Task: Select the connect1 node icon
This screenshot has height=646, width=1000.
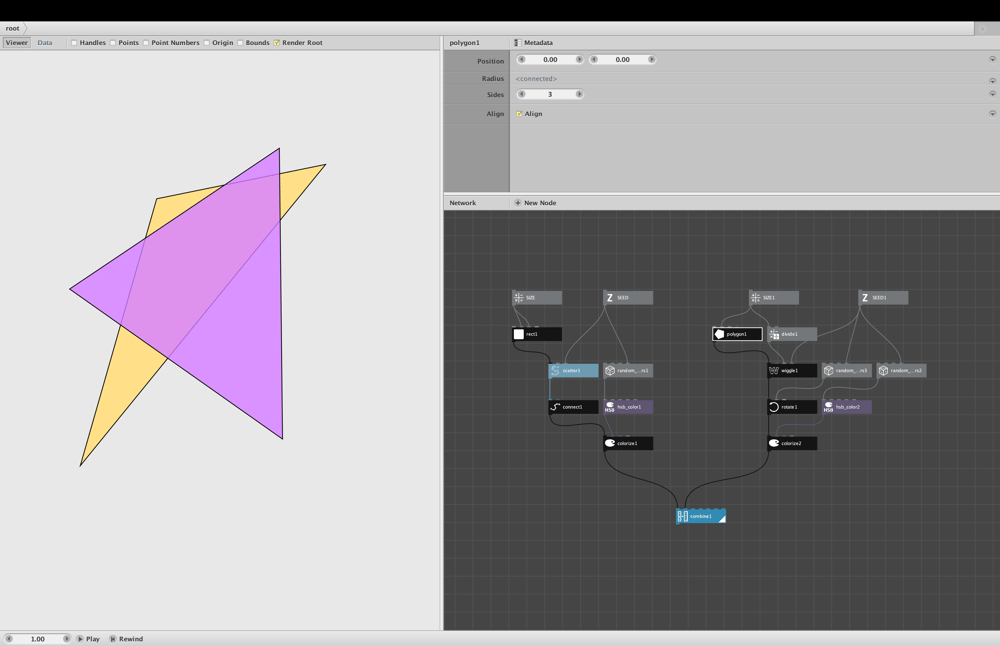Action: tap(555, 407)
